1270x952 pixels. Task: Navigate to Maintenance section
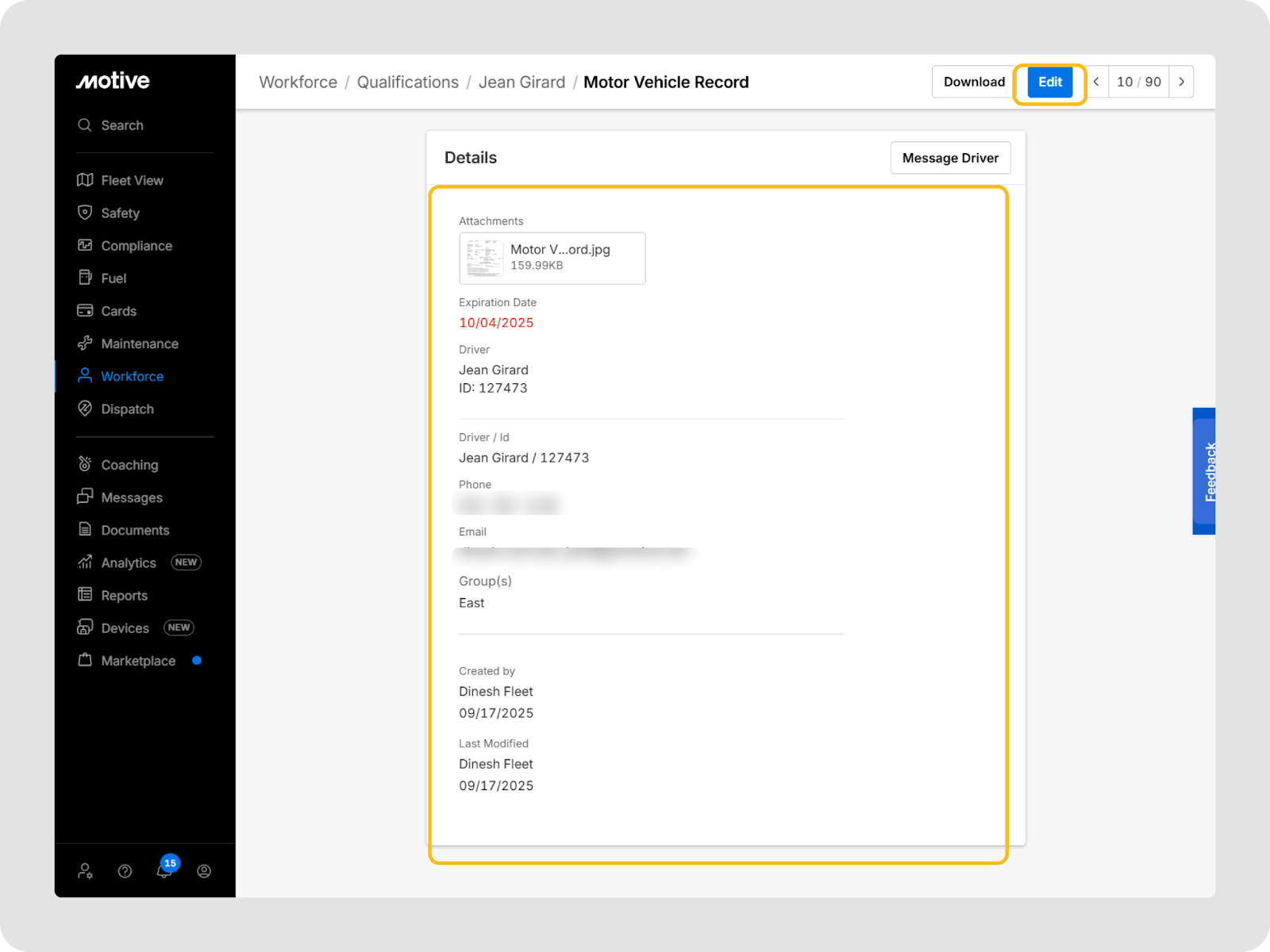point(139,344)
